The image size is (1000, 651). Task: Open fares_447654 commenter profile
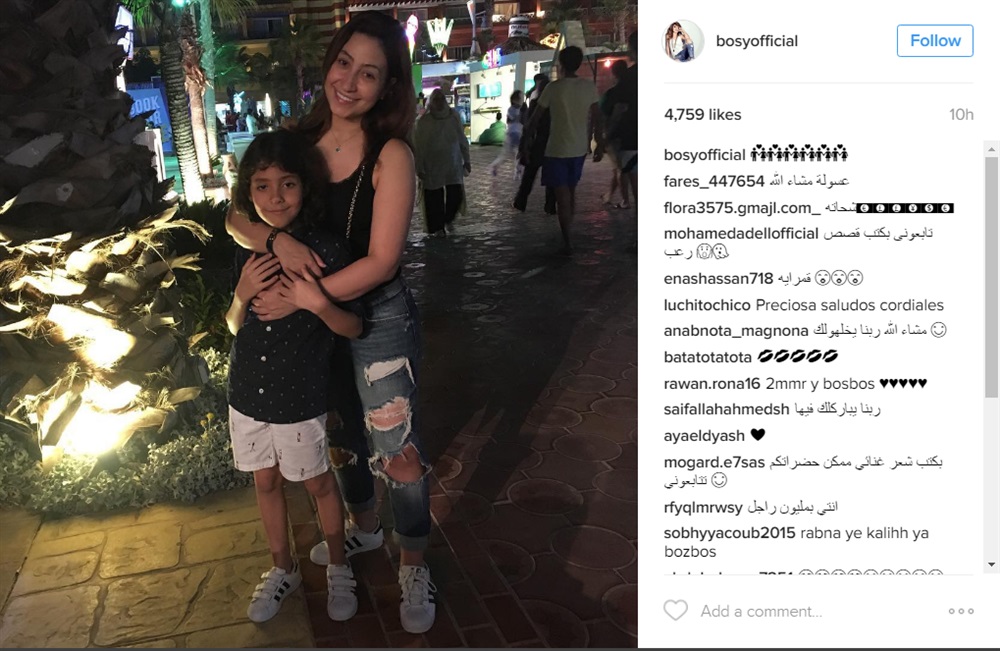pos(714,181)
